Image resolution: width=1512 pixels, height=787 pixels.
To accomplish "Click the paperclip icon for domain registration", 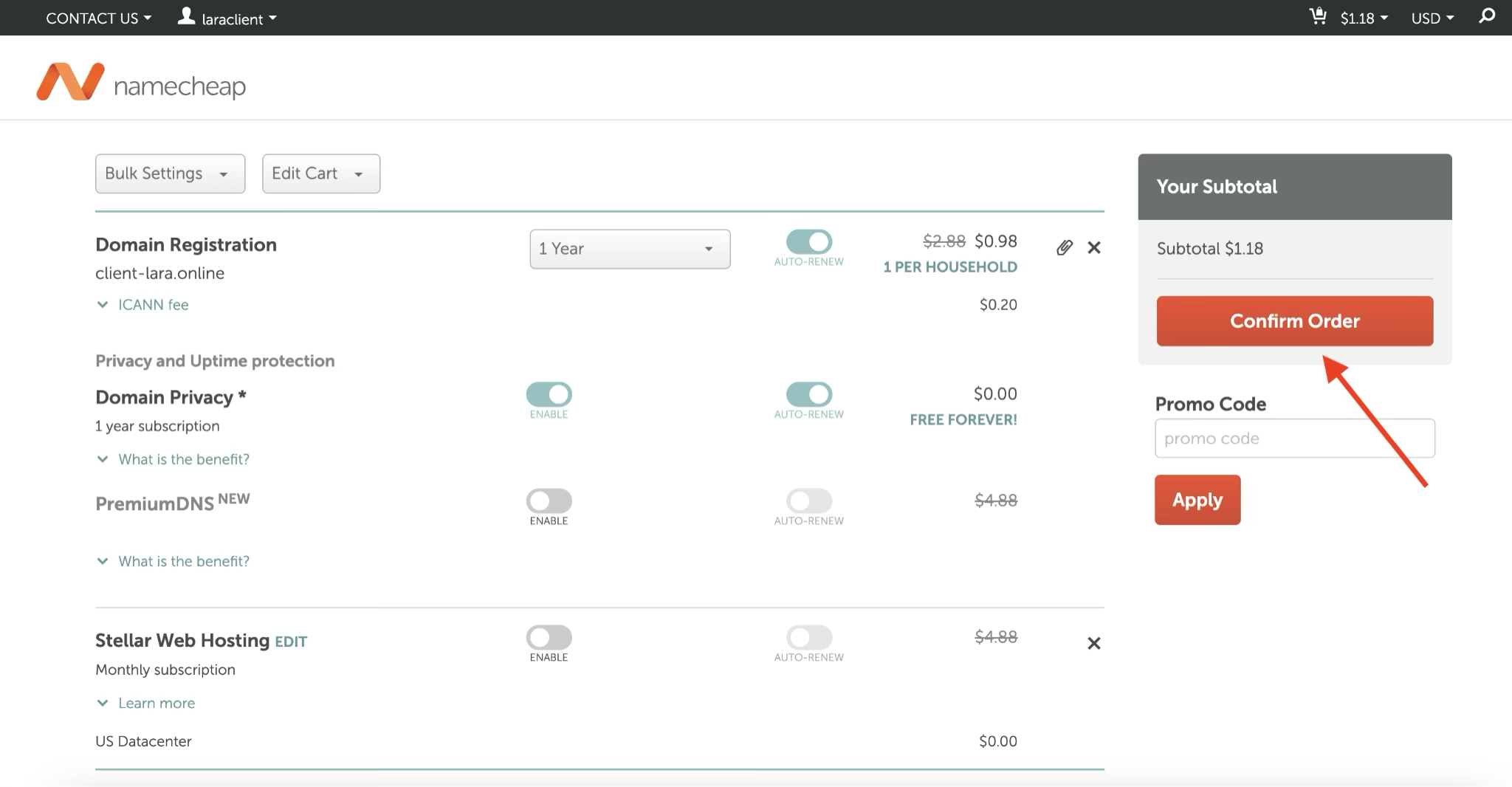I will coord(1064,247).
